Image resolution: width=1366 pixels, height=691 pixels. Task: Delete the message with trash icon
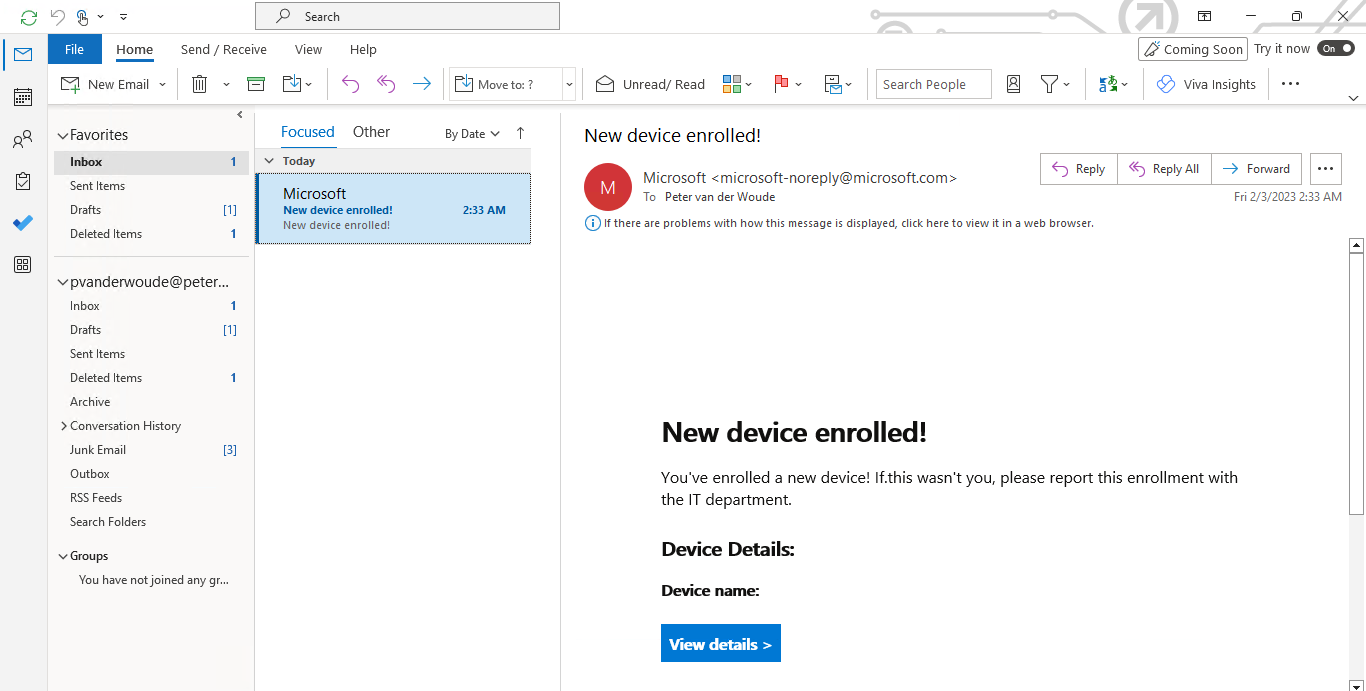click(x=200, y=85)
